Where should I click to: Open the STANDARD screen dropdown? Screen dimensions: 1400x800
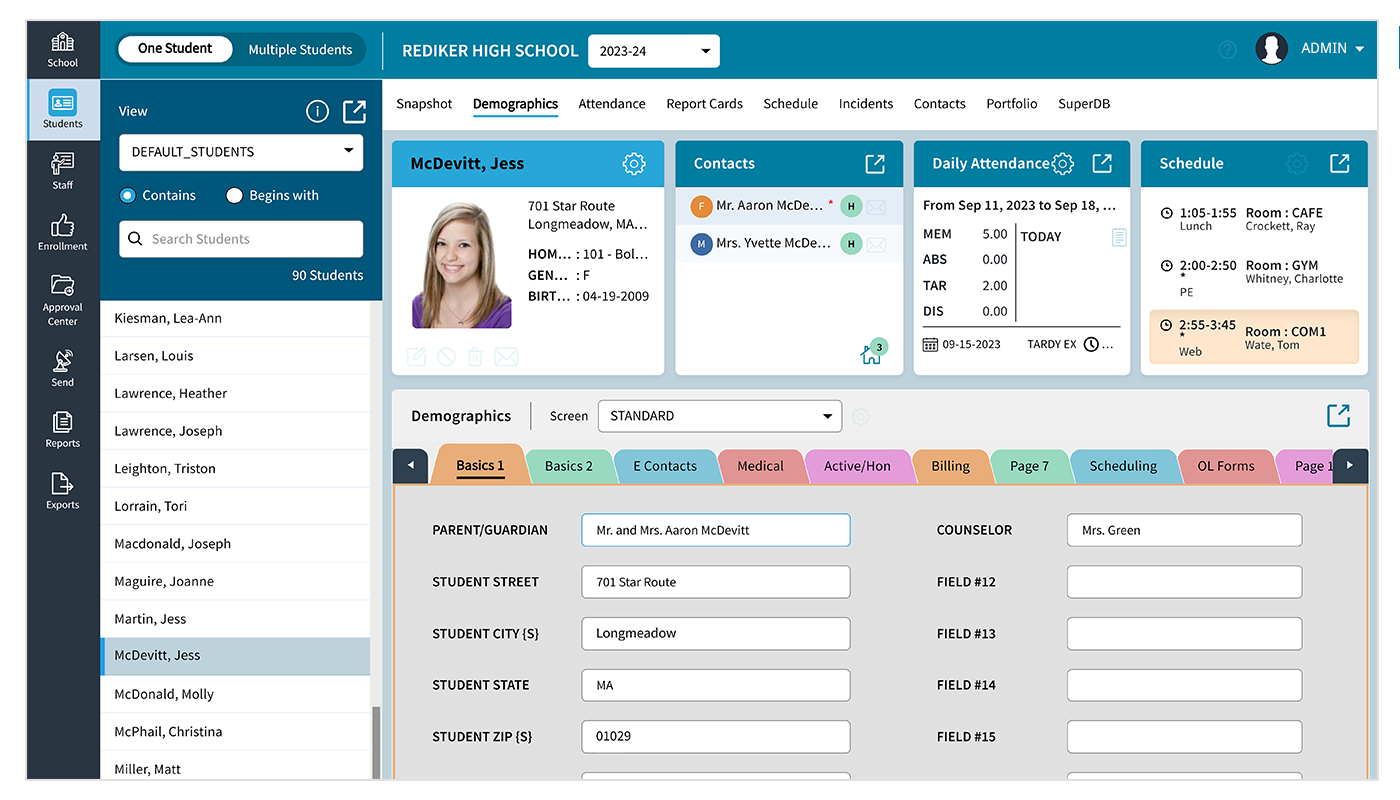719,415
